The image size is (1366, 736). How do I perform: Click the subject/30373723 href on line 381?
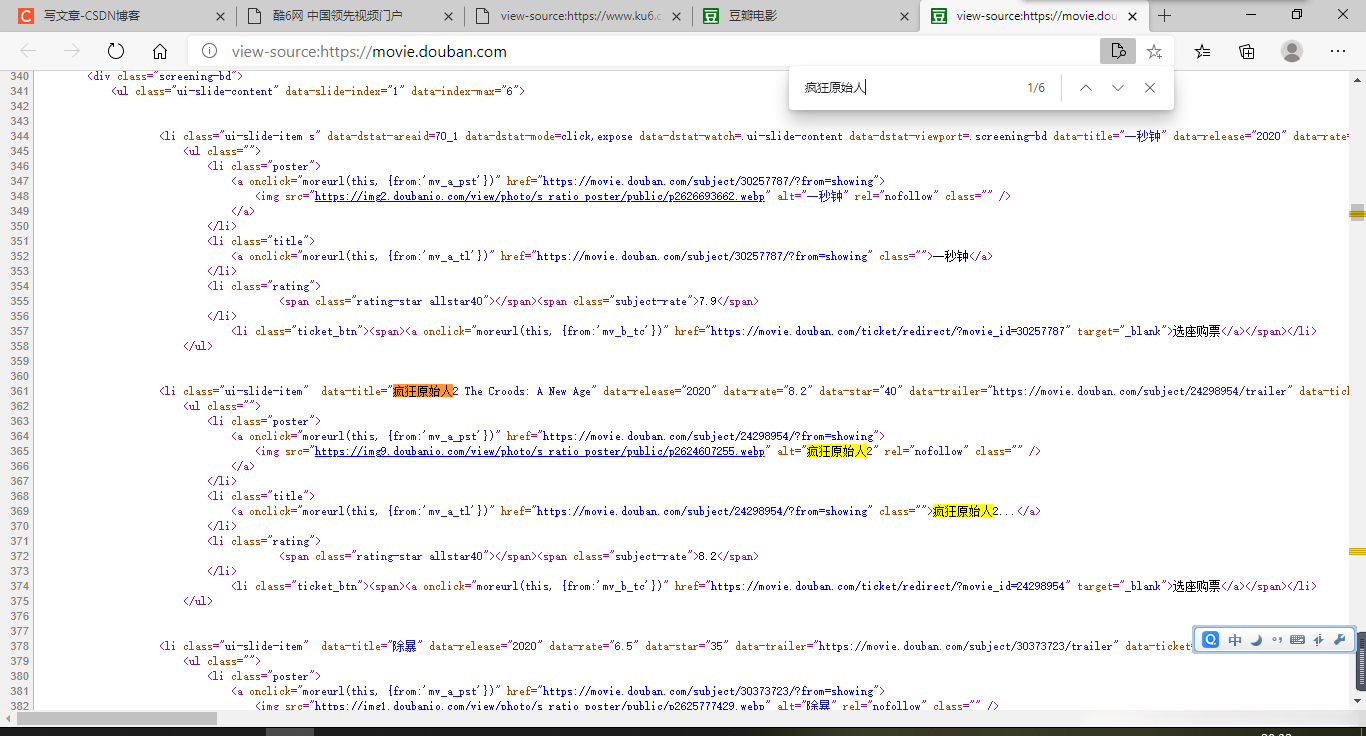pyautogui.click(x=710, y=691)
